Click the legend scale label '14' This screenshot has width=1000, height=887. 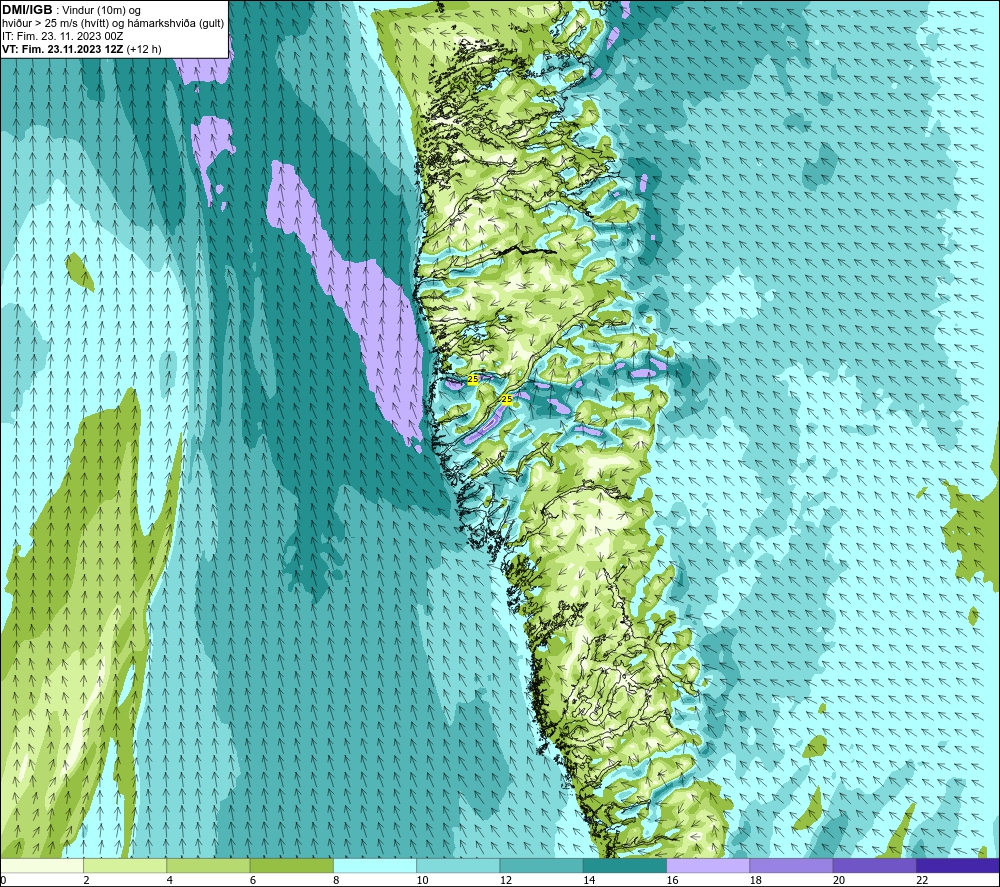point(589,880)
